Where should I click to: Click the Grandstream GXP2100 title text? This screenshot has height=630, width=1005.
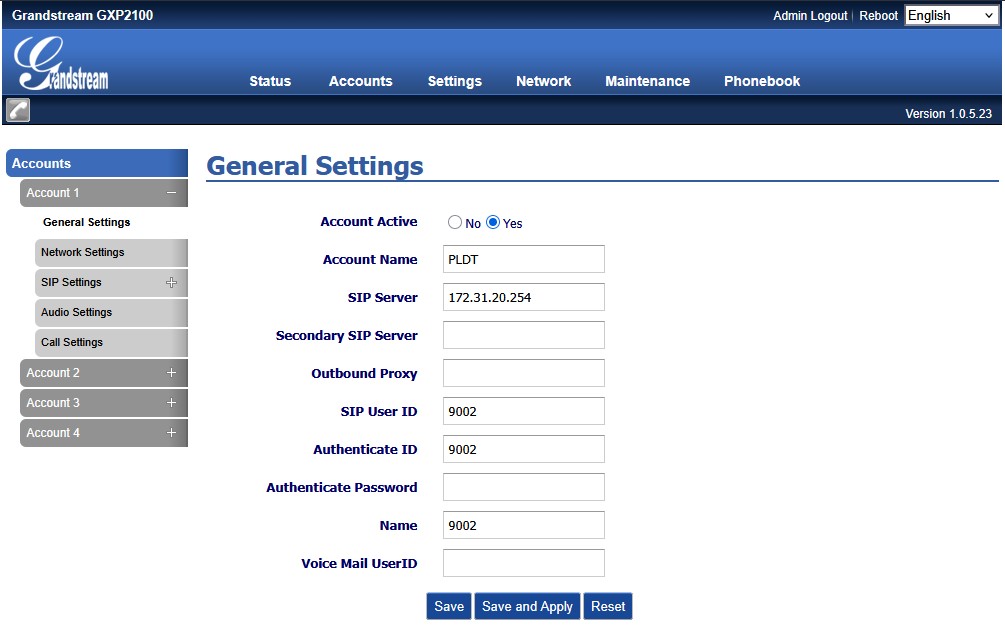tap(82, 15)
